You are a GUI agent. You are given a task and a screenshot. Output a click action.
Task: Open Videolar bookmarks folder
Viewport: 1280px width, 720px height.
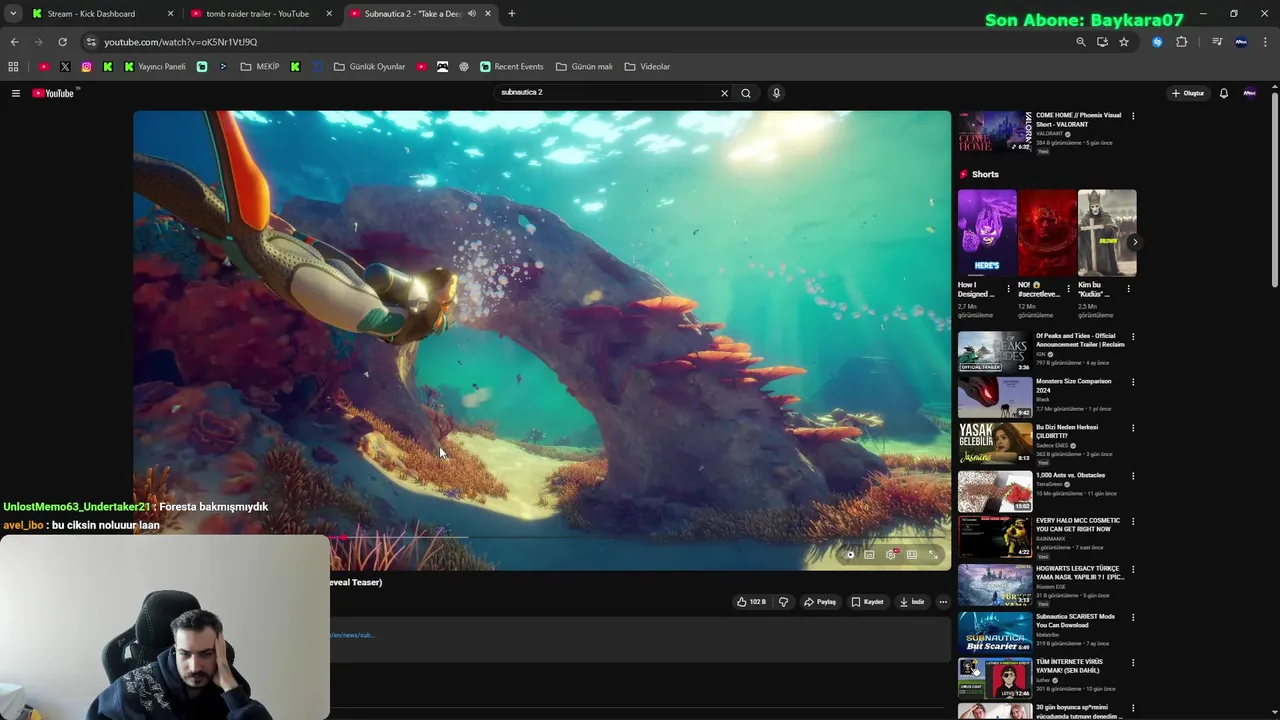(x=647, y=67)
